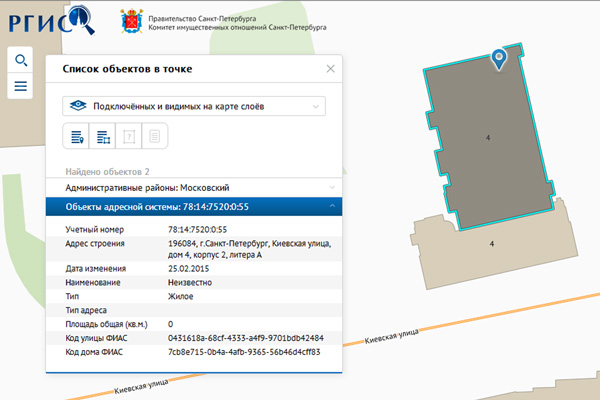Close the Список объектов в точке panel
The image size is (600, 400).
tap(331, 69)
